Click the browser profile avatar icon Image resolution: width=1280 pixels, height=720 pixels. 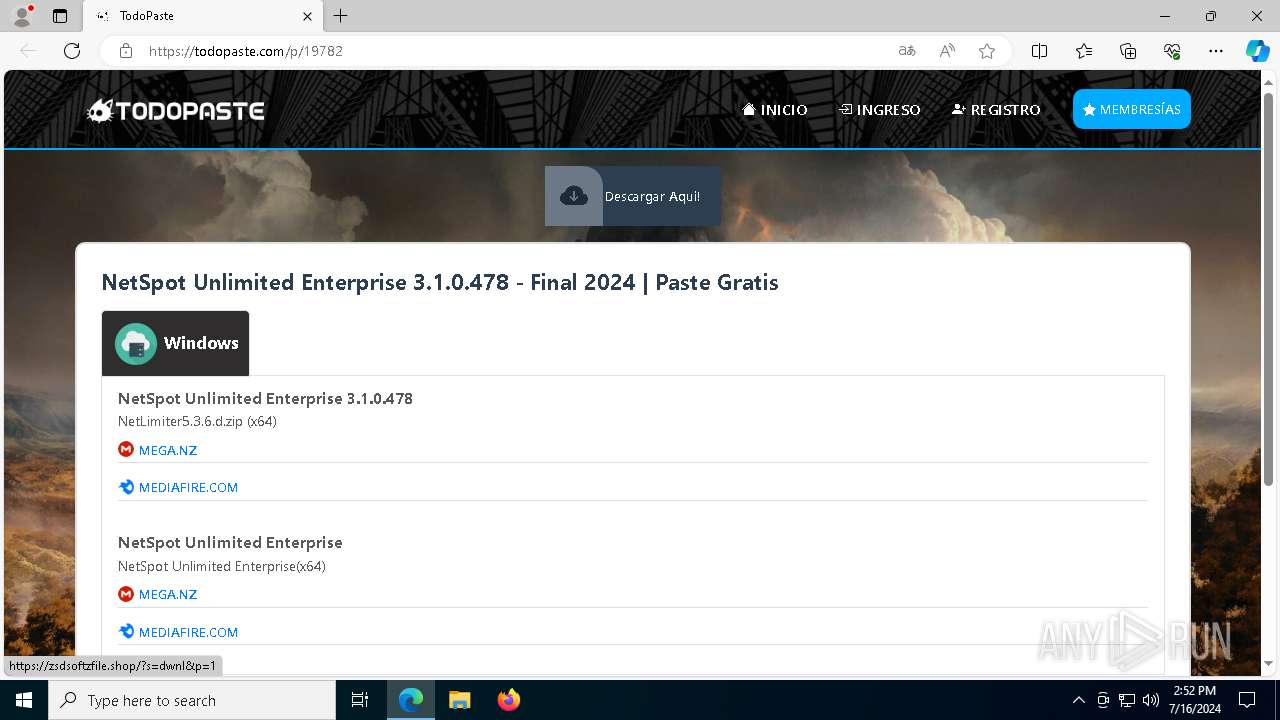tap(22, 16)
